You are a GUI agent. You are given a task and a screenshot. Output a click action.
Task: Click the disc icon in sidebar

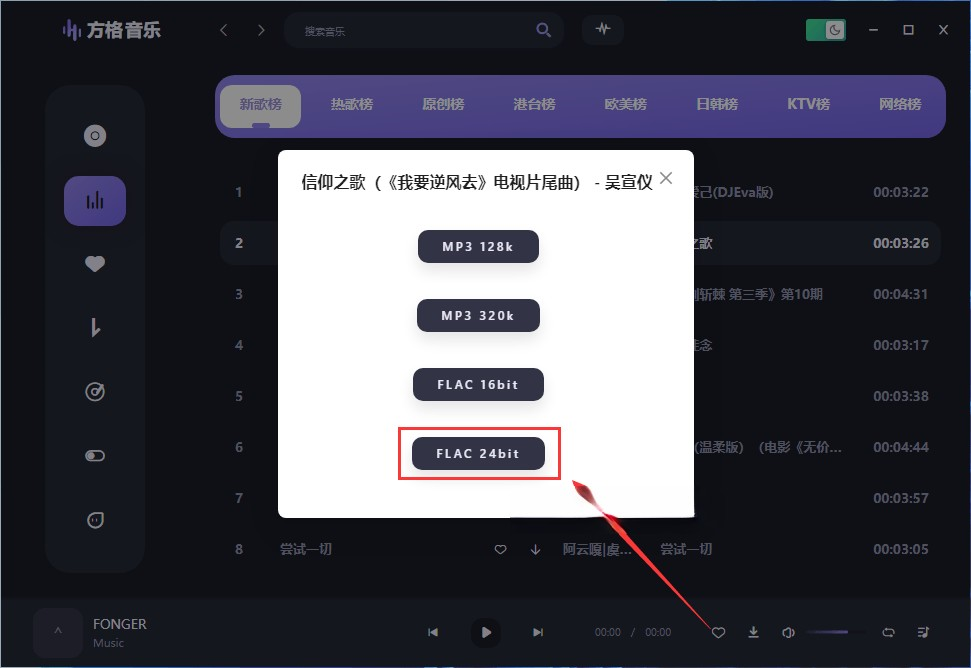click(x=95, y=136)
